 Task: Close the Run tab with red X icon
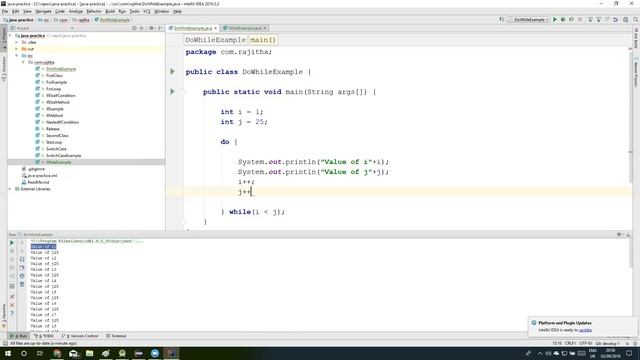(12, 305)
